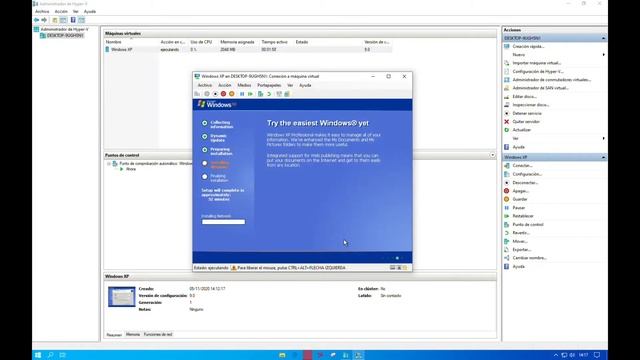640x360 pixels.
Task: Click the green Revert arrow in VM toolbar
Action: (269, 94)
